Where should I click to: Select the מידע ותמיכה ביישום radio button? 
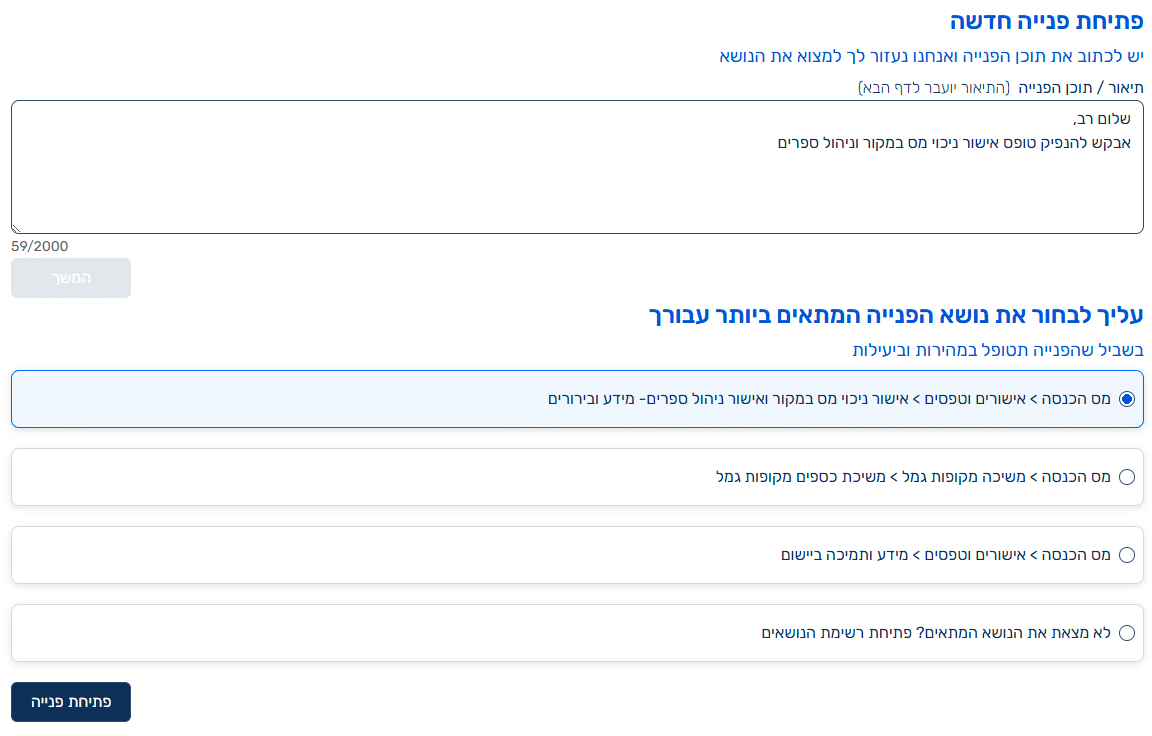pos(1127,555)
